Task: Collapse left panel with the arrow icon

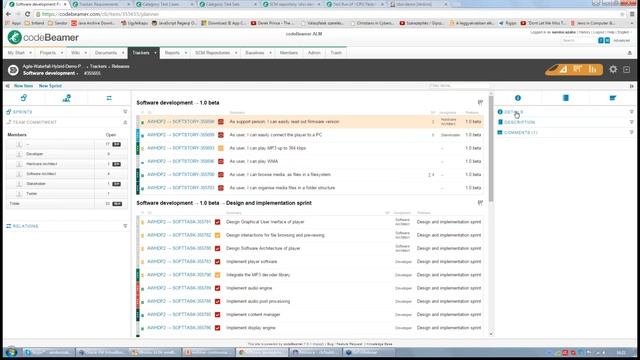Action: click(x=7, y=86)
